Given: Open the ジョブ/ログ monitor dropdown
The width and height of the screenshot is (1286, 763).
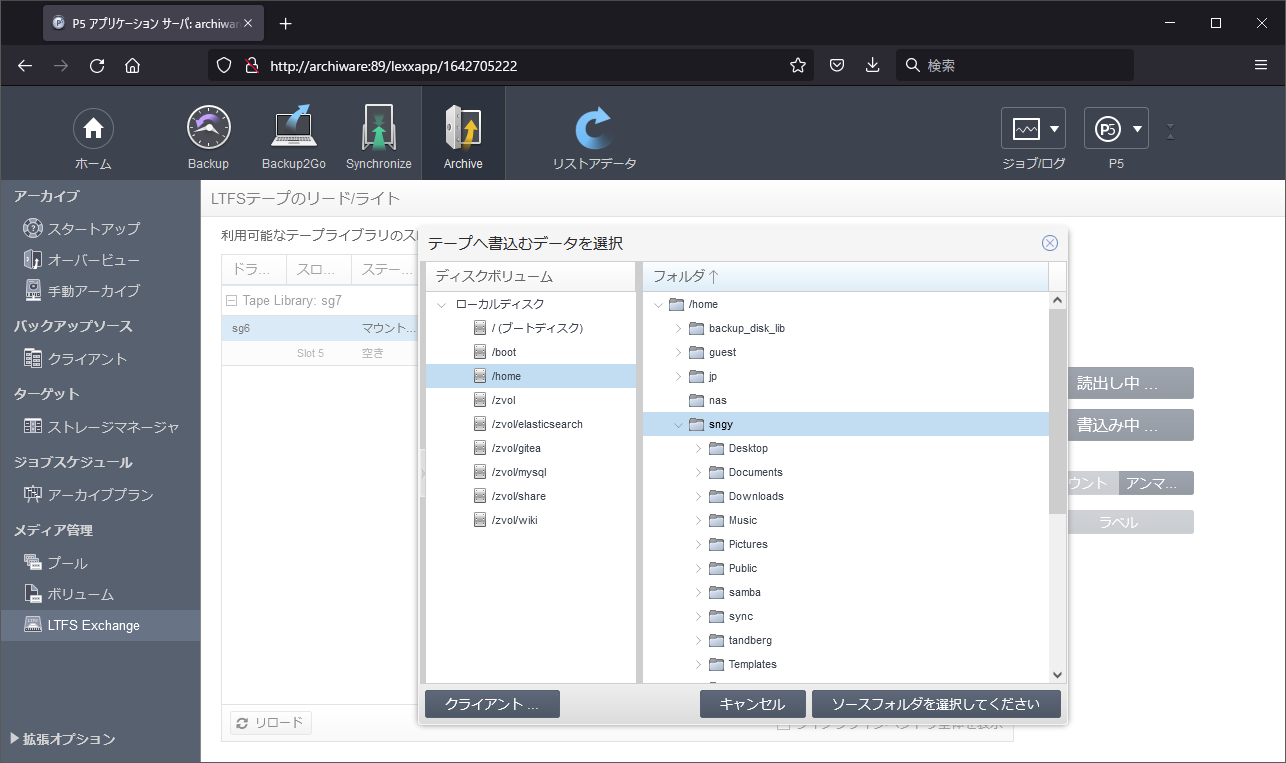Looking at the screenshot, I should click(x=1033, y=129).
